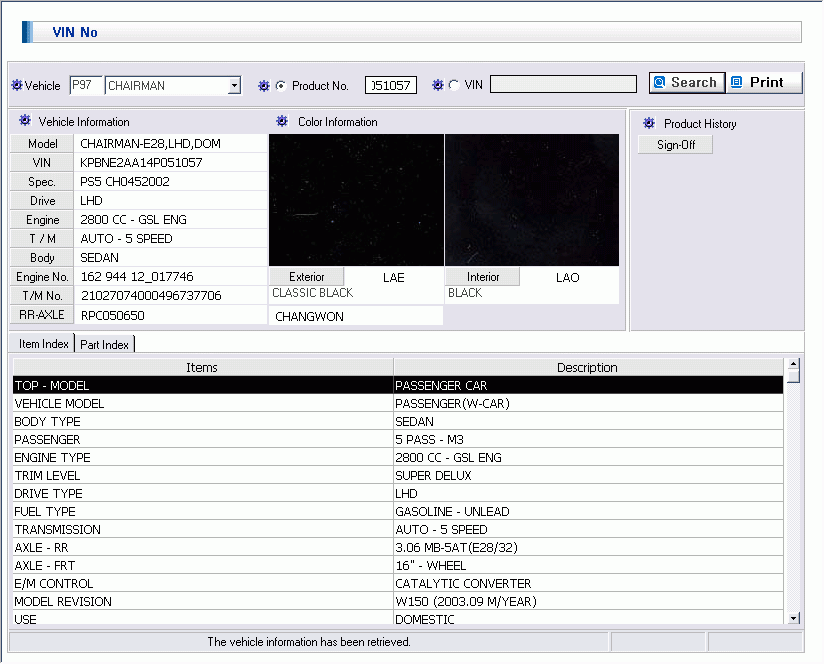The width and height of the screenshot is (824, 664).
Task: Click the magnifier icon on Search button
Action: [659, 82]
